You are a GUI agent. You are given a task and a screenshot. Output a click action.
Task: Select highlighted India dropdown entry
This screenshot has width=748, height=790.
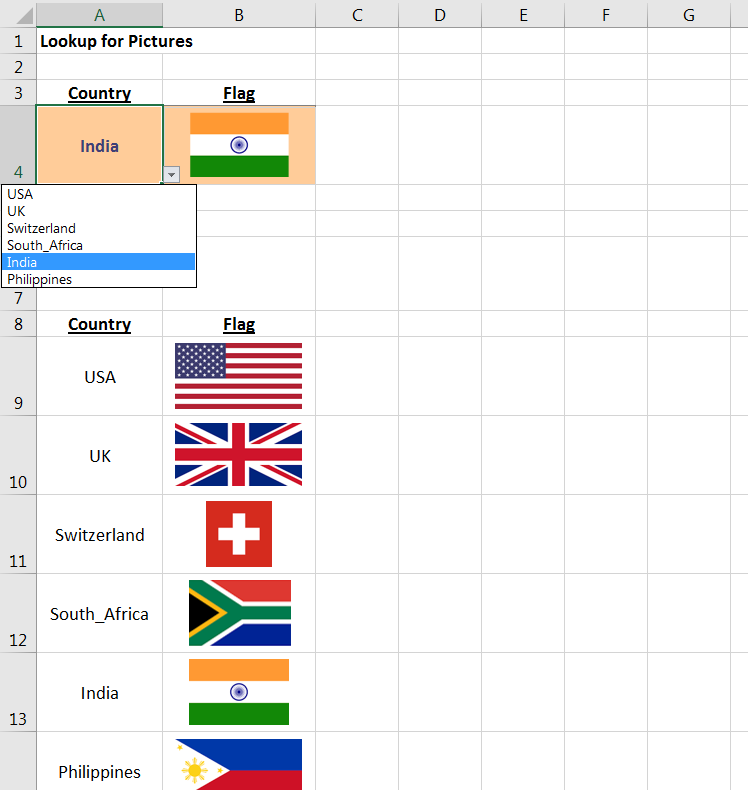[98, 262]
